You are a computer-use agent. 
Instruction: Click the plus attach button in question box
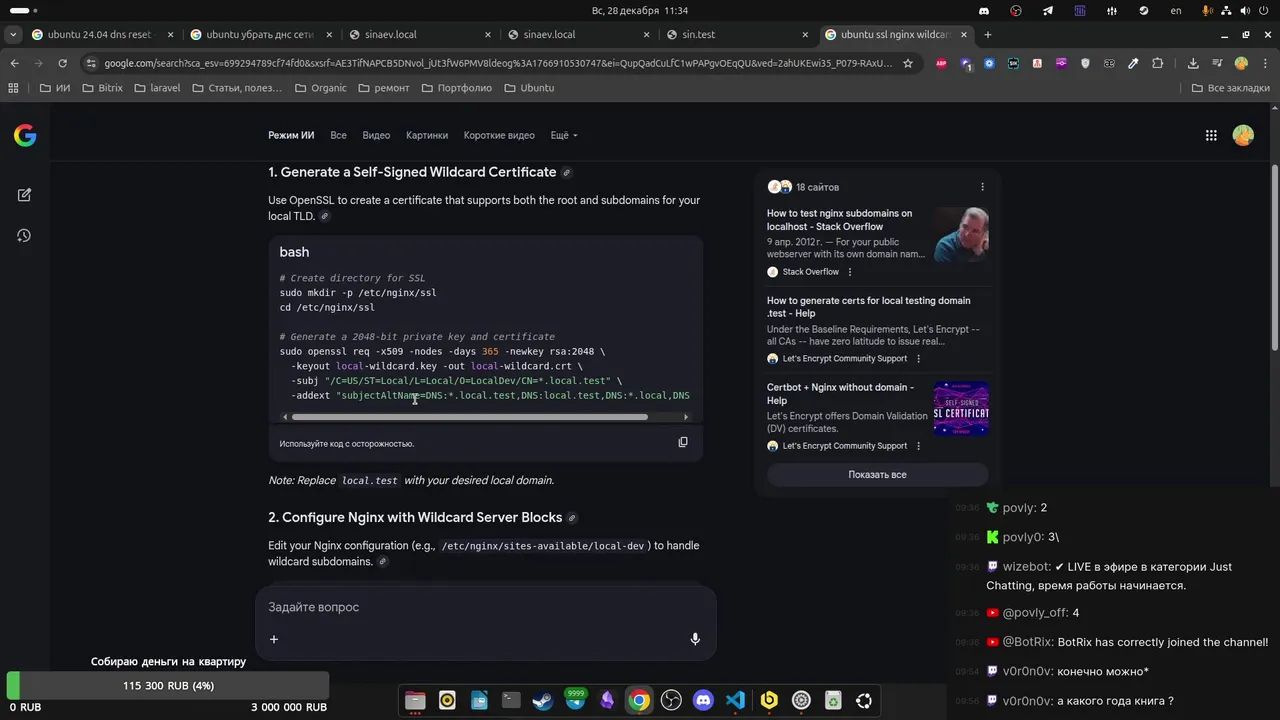tap(274, 639)
